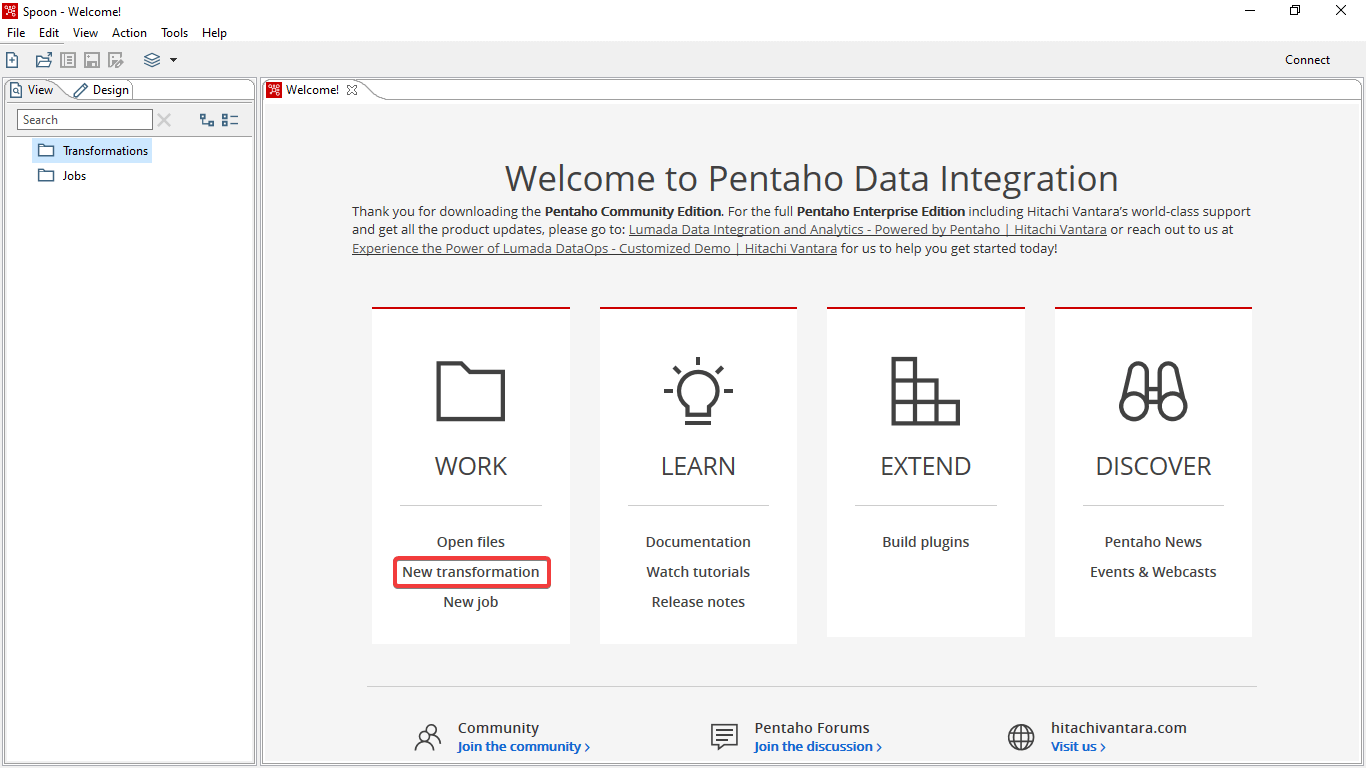Viewport: 1366px width, 768px height.
Task: Click the New transformation link
Action: tap(471, 572)
